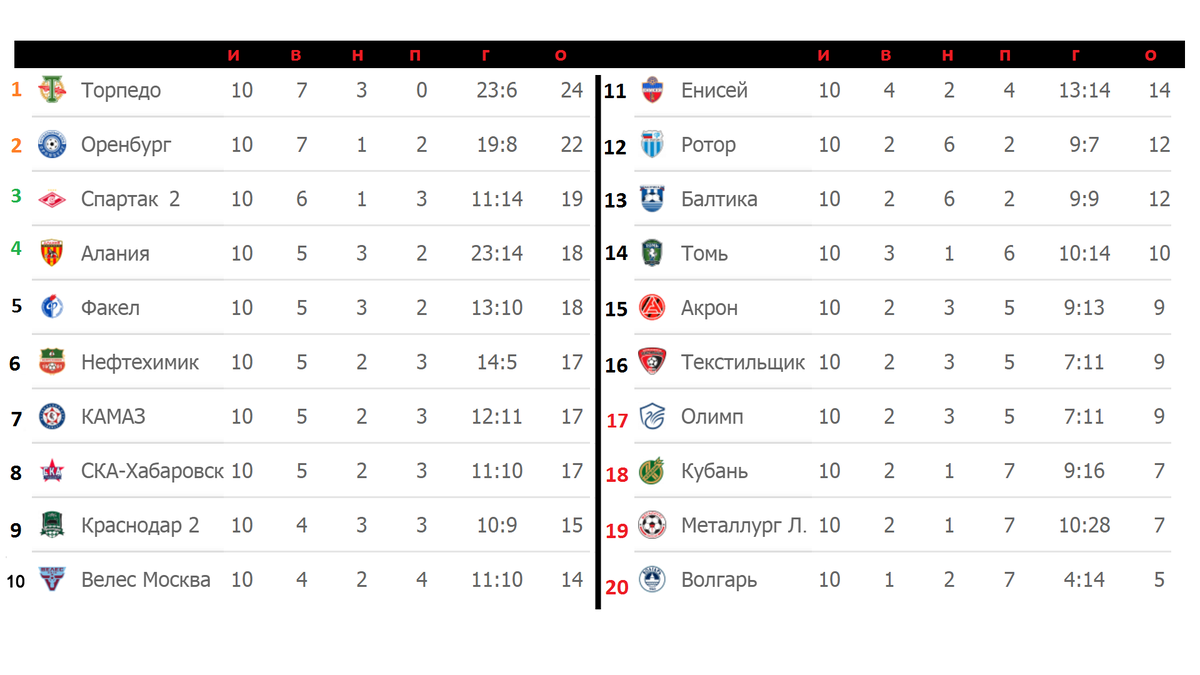Click the Оренбург club crest

52,145
